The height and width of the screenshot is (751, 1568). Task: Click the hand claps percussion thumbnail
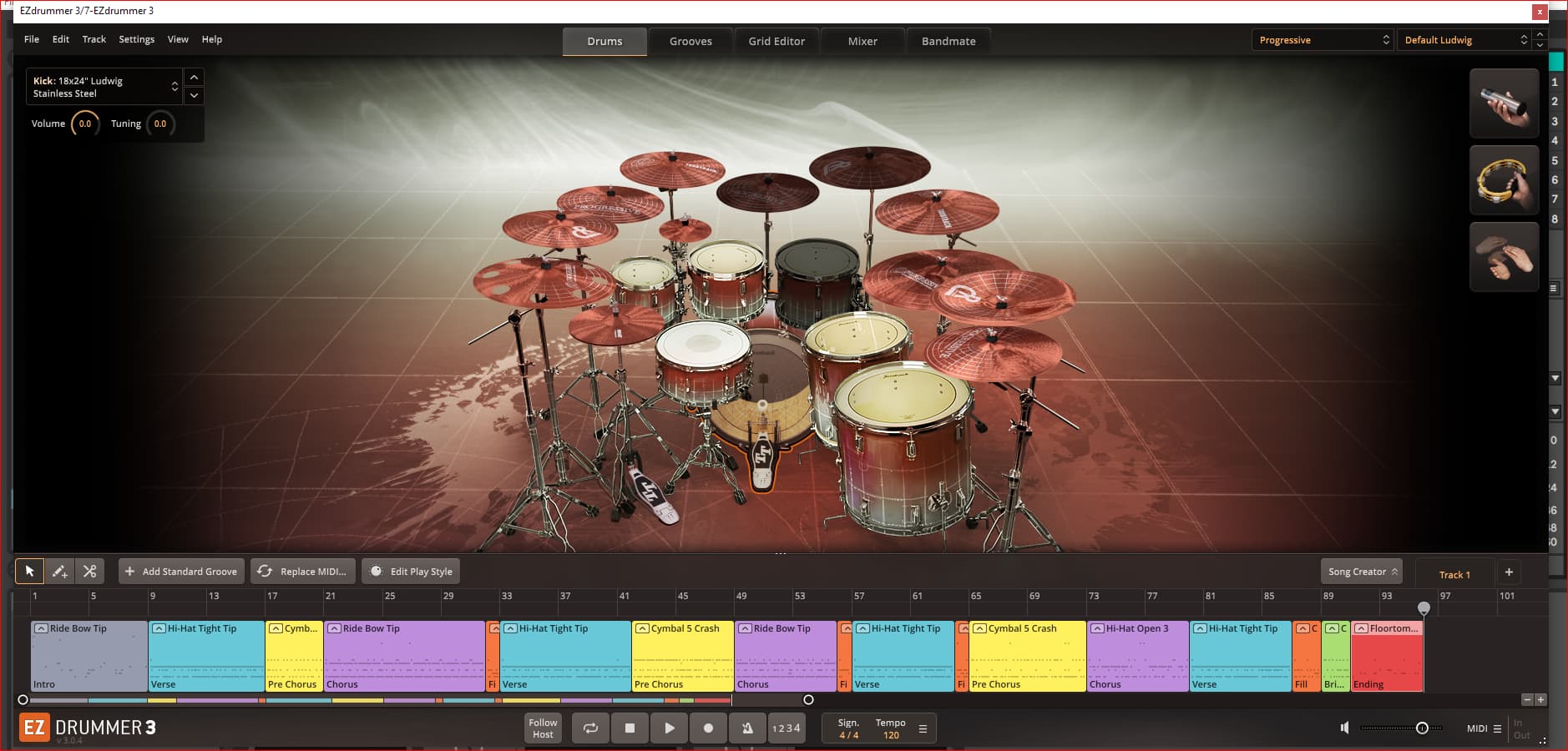(1504, 257)
